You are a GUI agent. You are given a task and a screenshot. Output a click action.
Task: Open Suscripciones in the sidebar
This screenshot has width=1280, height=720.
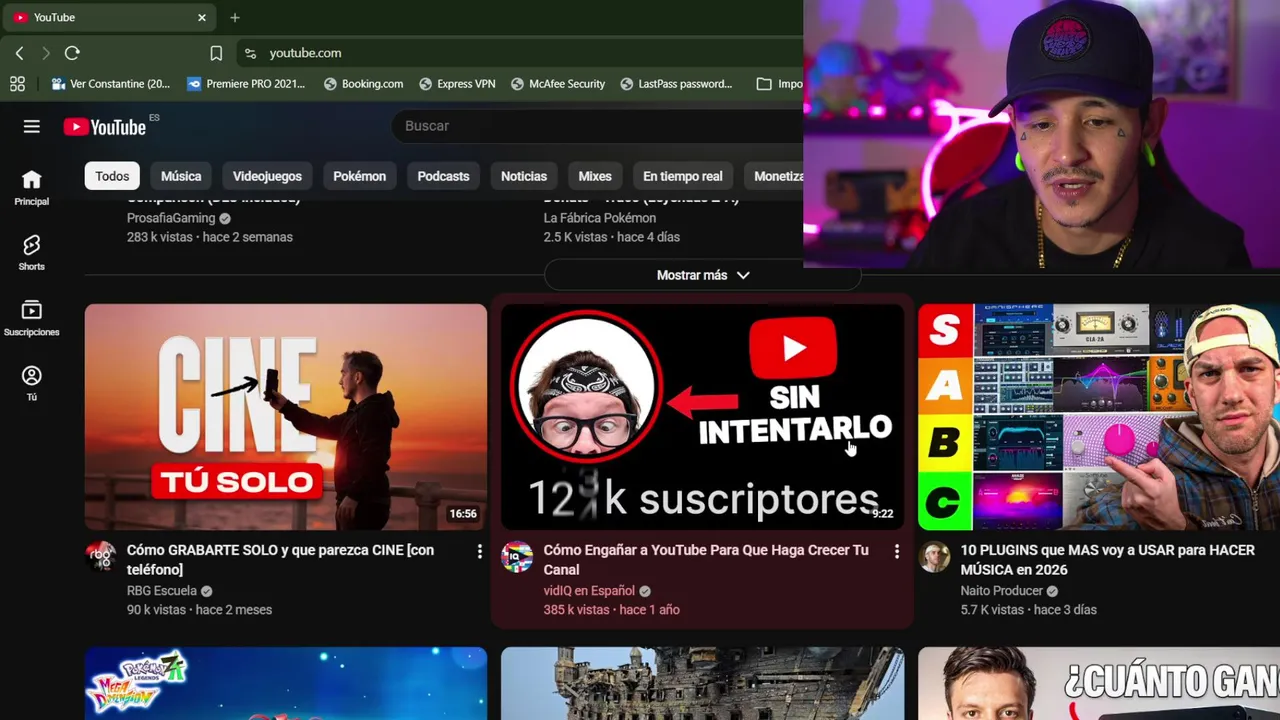pyautogui.click(x=31, y=318)
